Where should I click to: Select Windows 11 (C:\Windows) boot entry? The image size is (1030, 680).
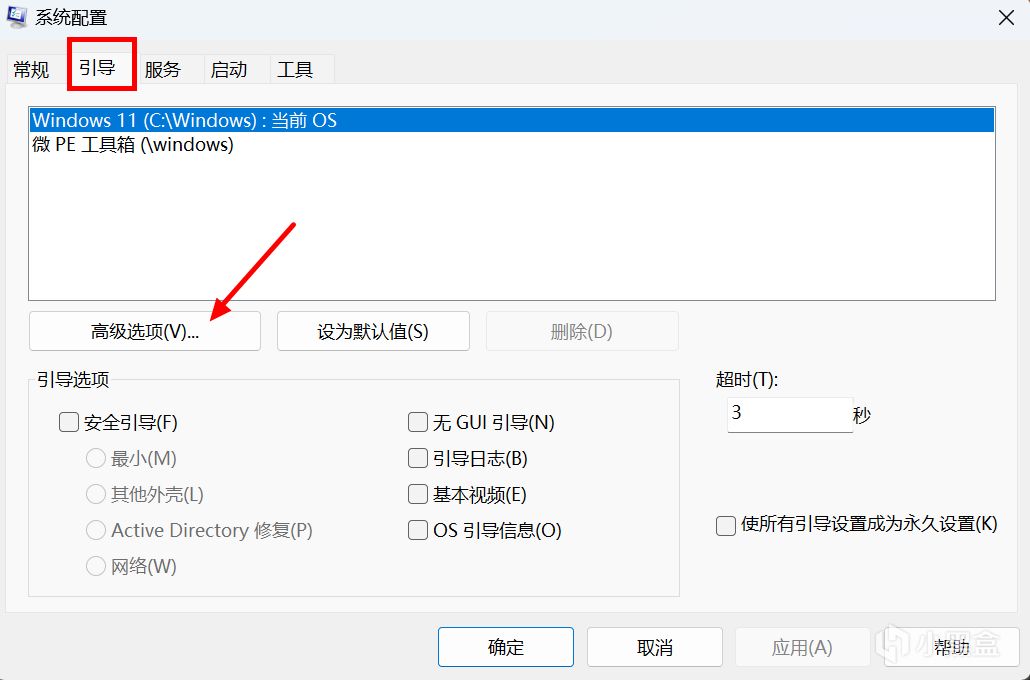click(512, 120)
